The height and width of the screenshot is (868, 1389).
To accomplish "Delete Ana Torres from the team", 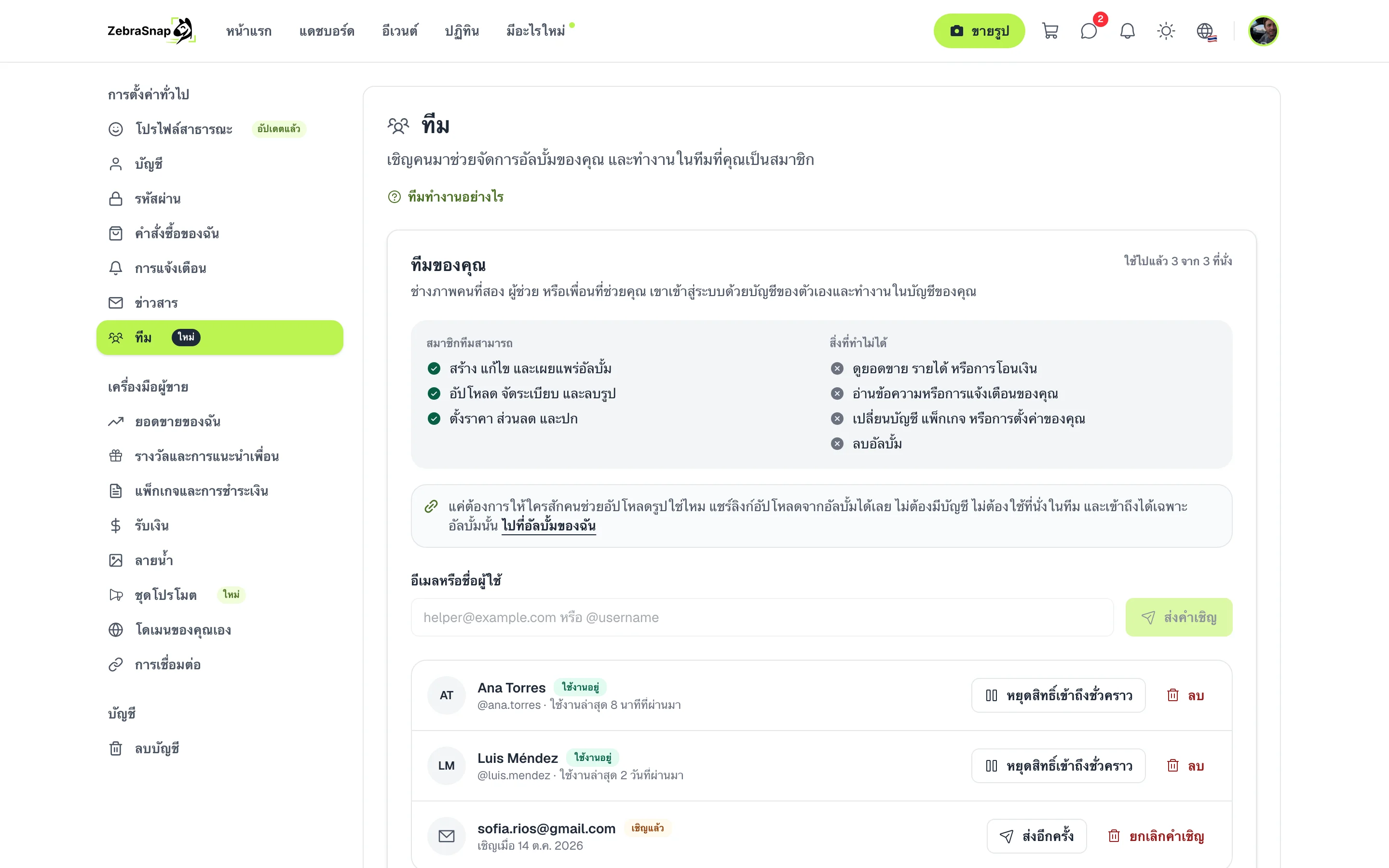I will (x=1186, y=695).
